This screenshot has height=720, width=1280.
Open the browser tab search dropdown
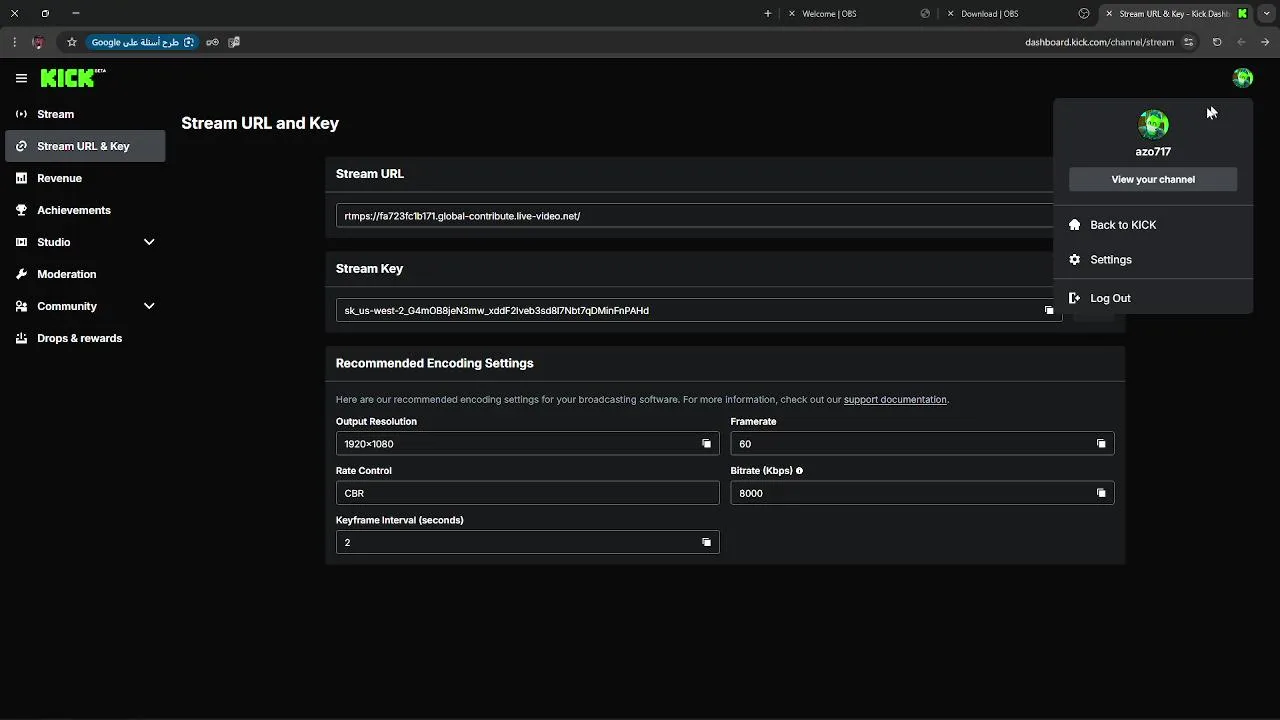1266,14
